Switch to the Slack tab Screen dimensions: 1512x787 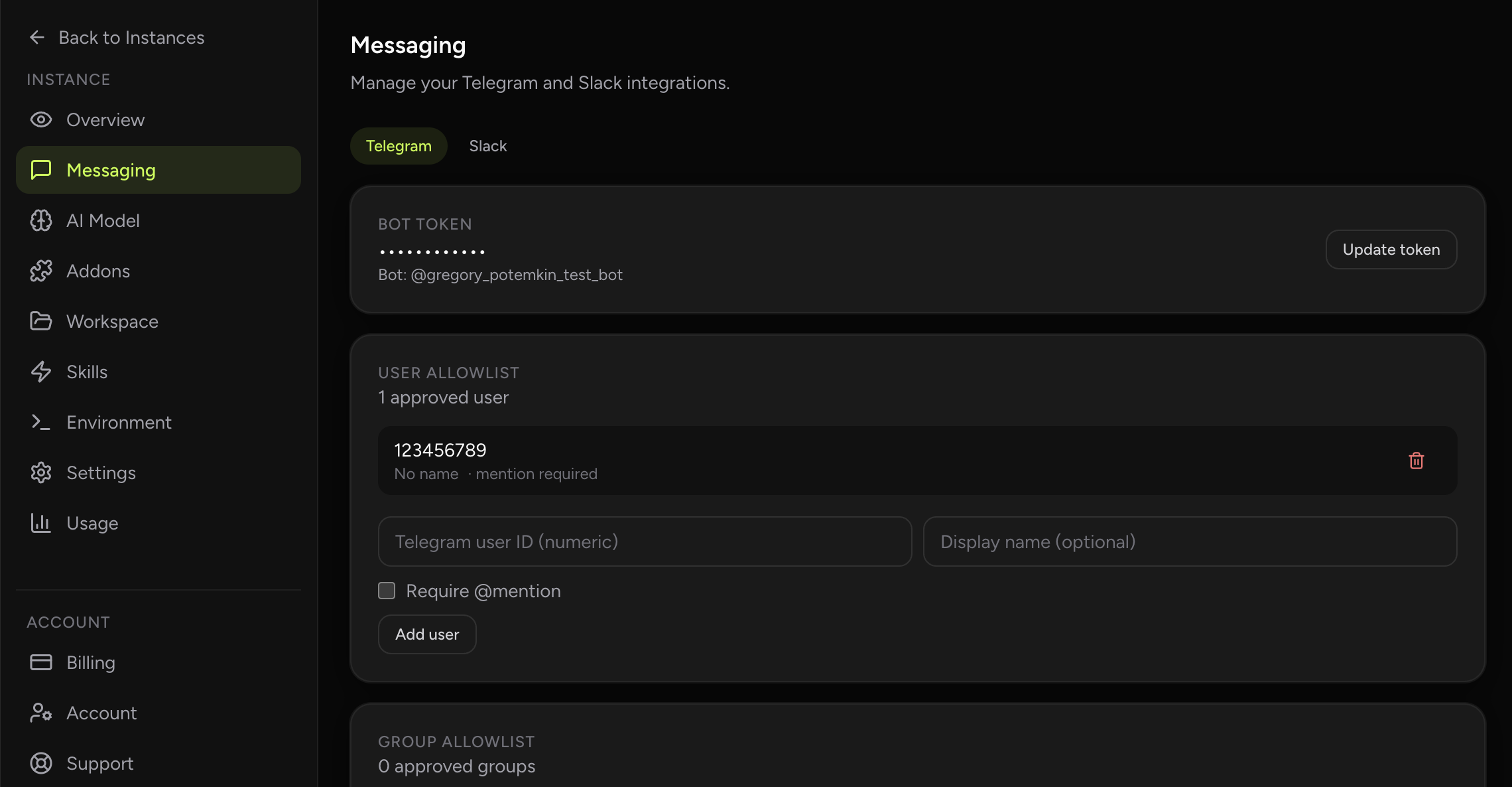[487, 145]
